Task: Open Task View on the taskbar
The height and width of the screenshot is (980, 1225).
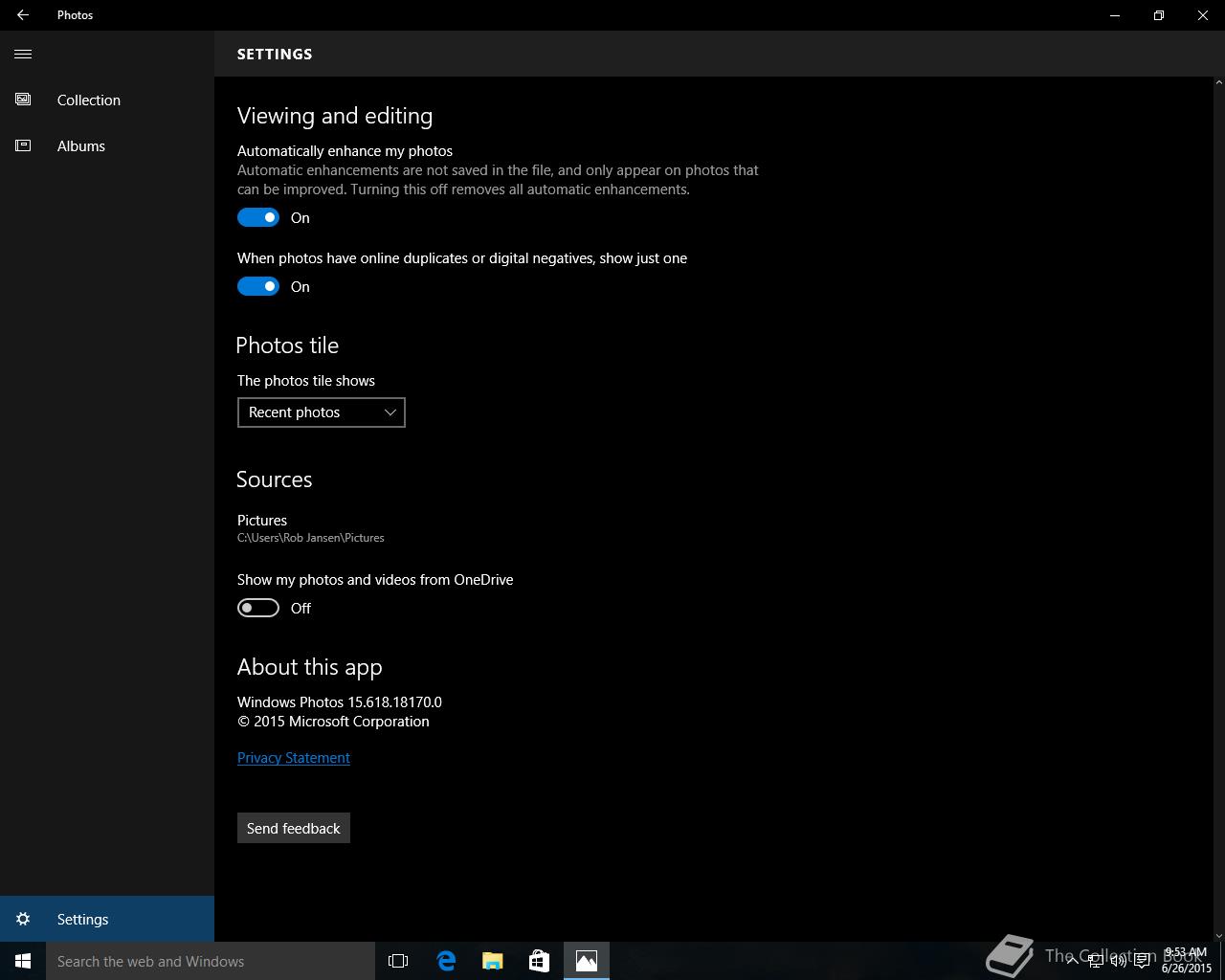Action: tap(398, 961)
